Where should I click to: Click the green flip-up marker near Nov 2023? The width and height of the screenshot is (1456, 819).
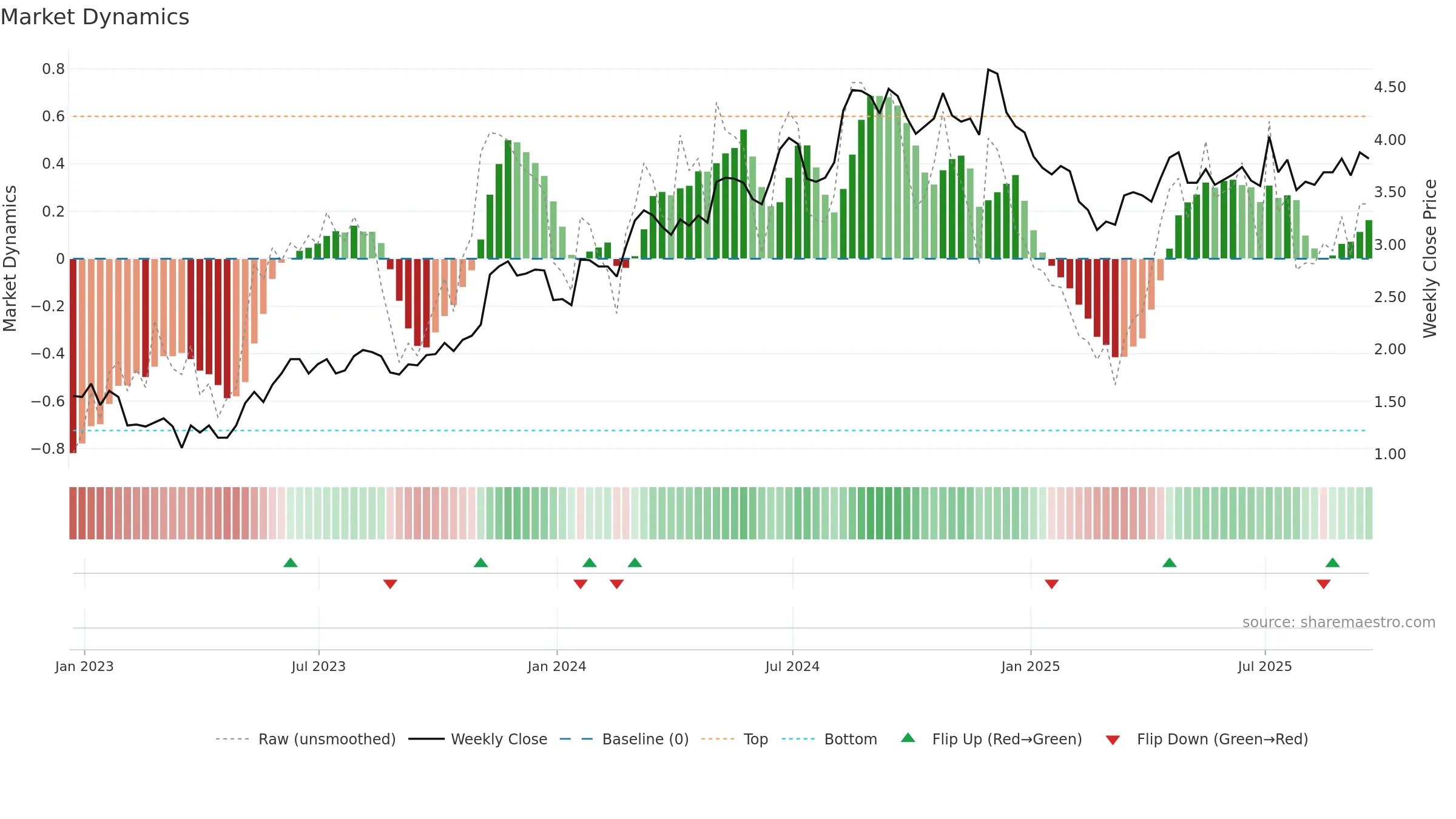[480, 562]
